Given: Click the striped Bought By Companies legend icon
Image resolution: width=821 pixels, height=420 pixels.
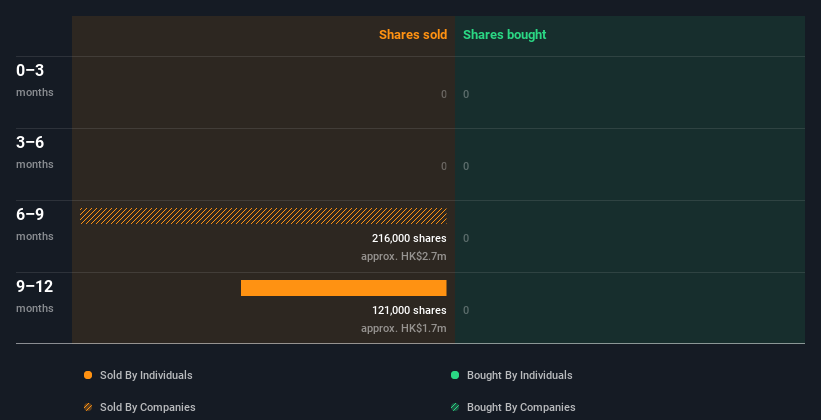Looking at the screenshot, I should coord(455,407).
